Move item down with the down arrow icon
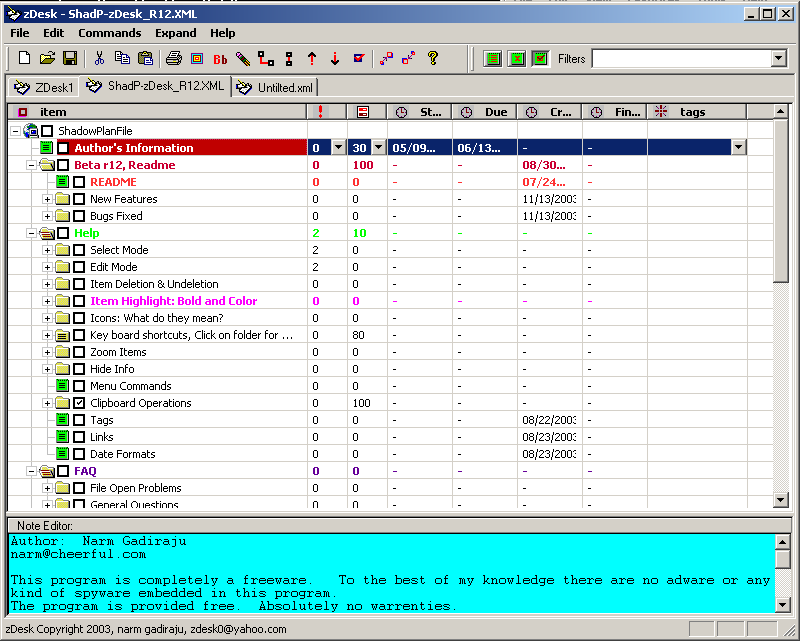This screenshot has width=800, height=641. point(335,59)
